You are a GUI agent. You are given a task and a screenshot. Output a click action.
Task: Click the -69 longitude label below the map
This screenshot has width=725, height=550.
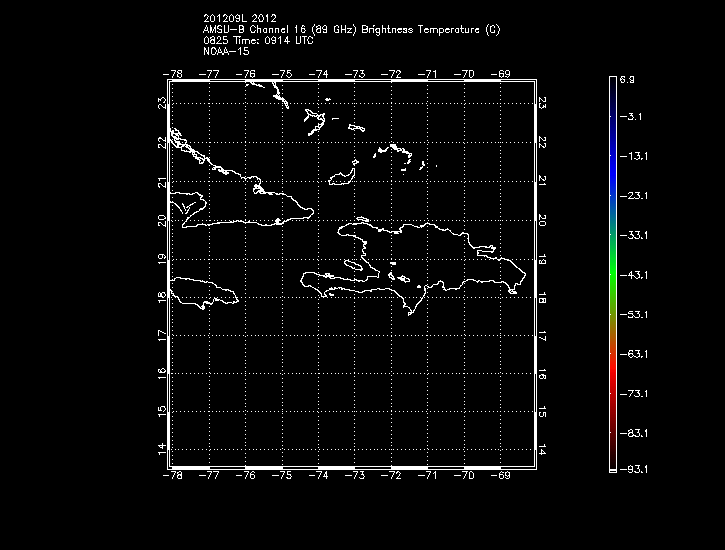coord(500,475)
